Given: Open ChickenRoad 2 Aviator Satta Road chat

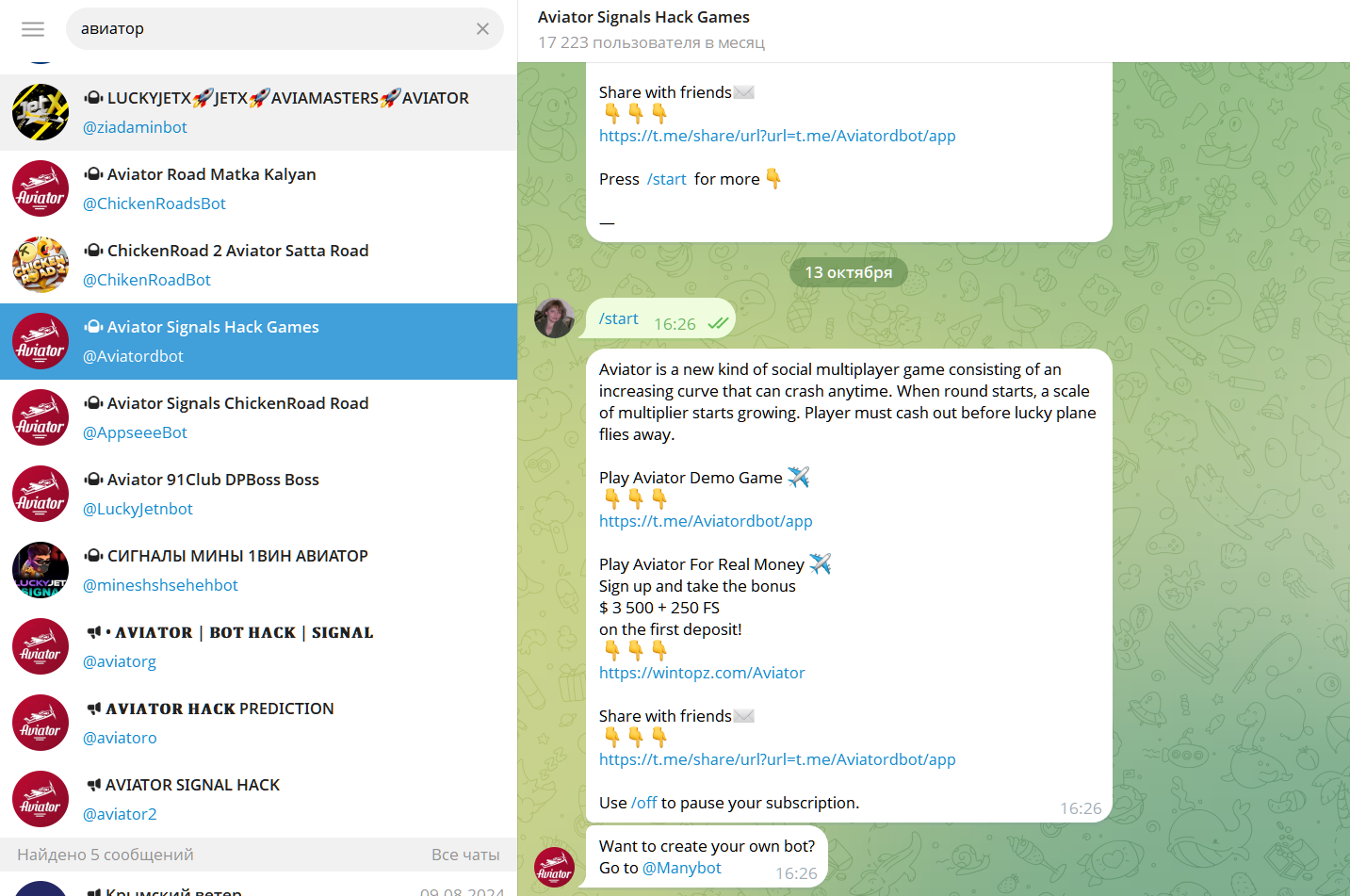Looking at the screenshot, I should (283, 265).
